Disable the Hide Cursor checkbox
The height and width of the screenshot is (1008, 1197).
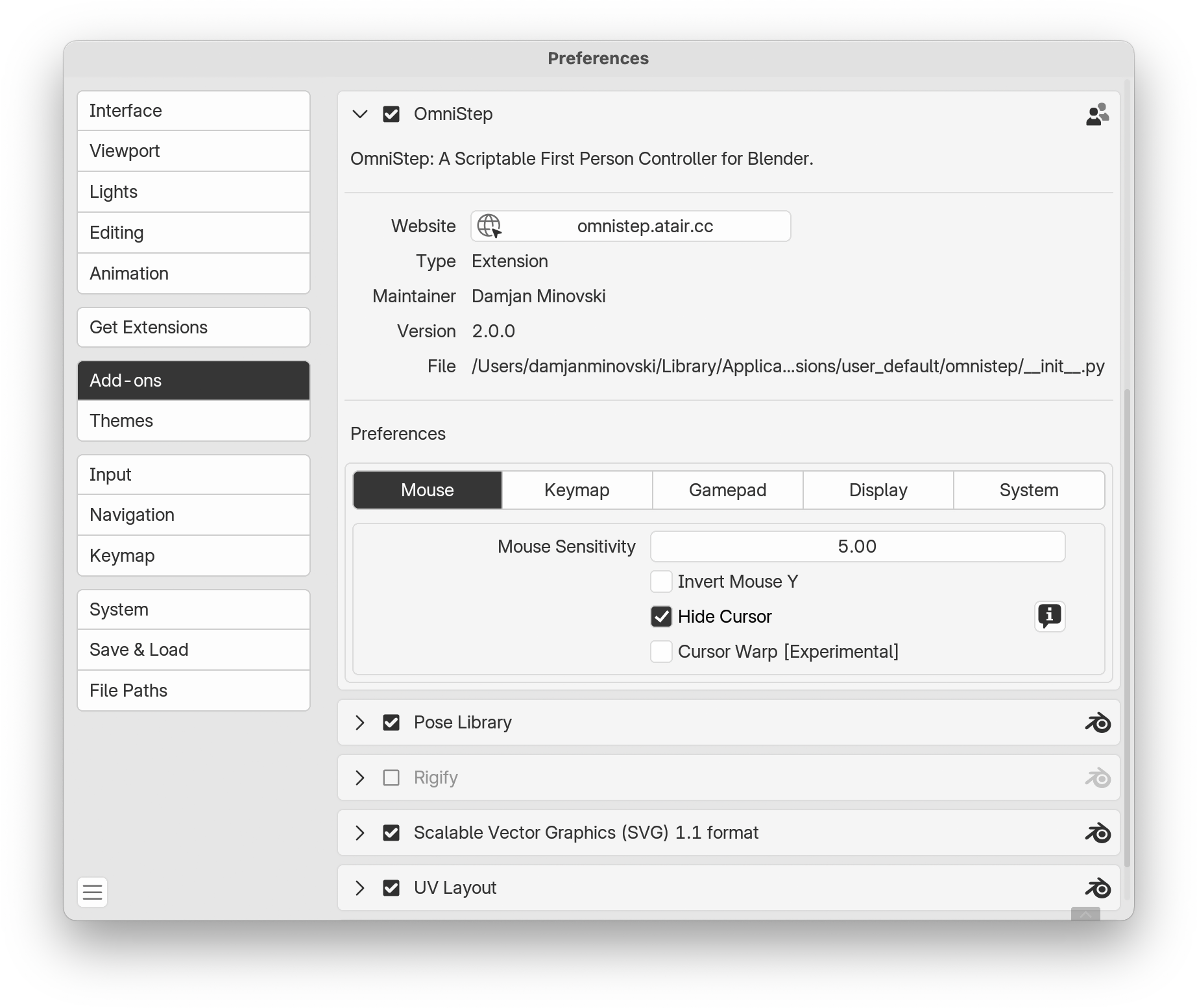click(661, 617)
